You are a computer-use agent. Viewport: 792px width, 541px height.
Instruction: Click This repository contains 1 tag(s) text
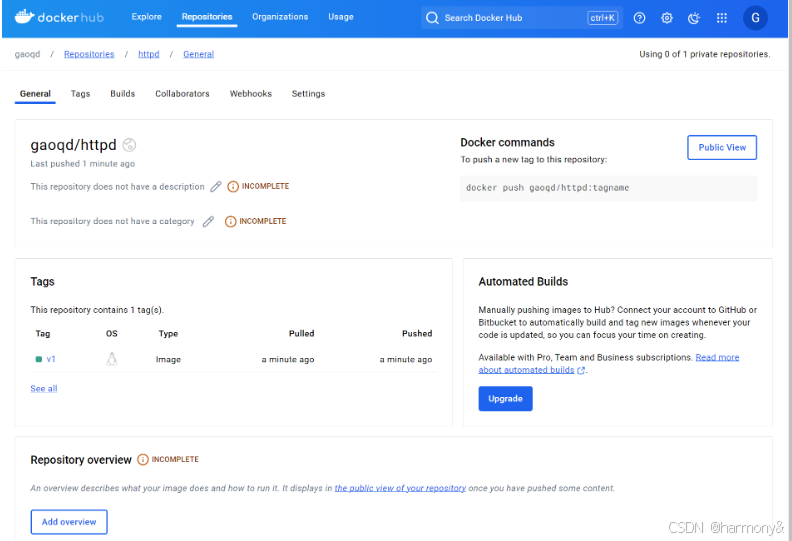tap(97, 310)
